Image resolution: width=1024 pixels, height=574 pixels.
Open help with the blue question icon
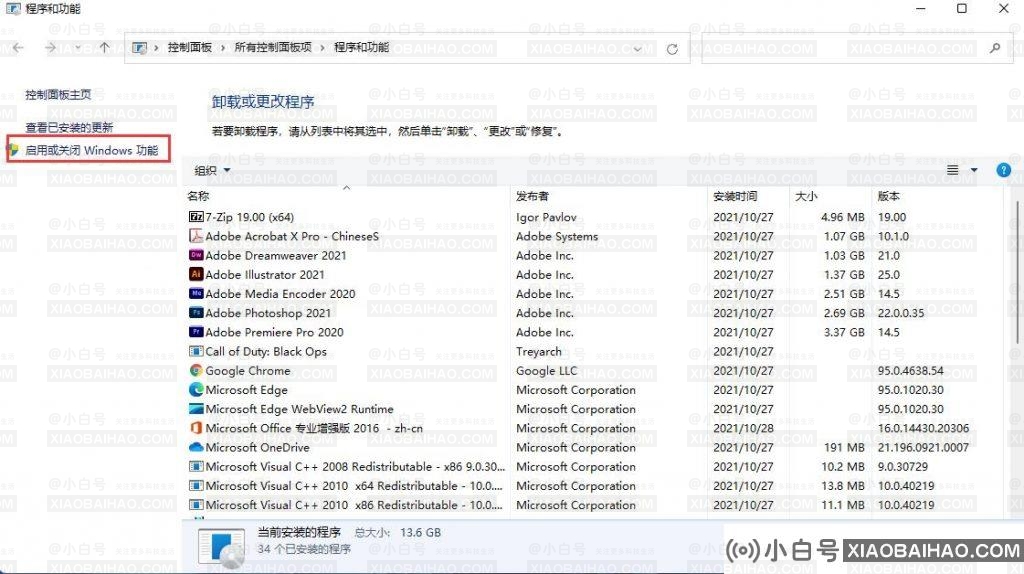[x=1003, y=170]
